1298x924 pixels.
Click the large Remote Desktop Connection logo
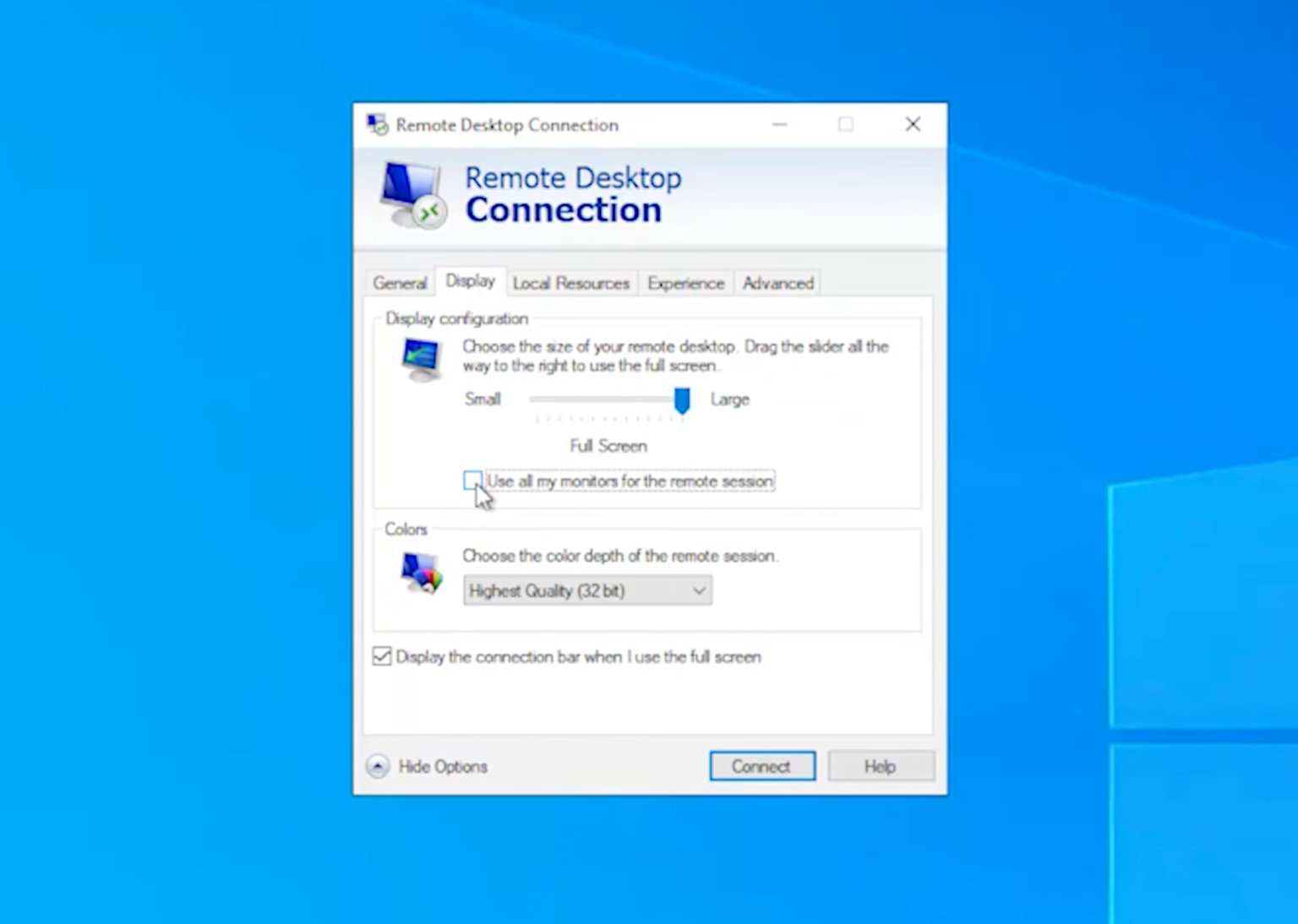click(x=412, y=195)
